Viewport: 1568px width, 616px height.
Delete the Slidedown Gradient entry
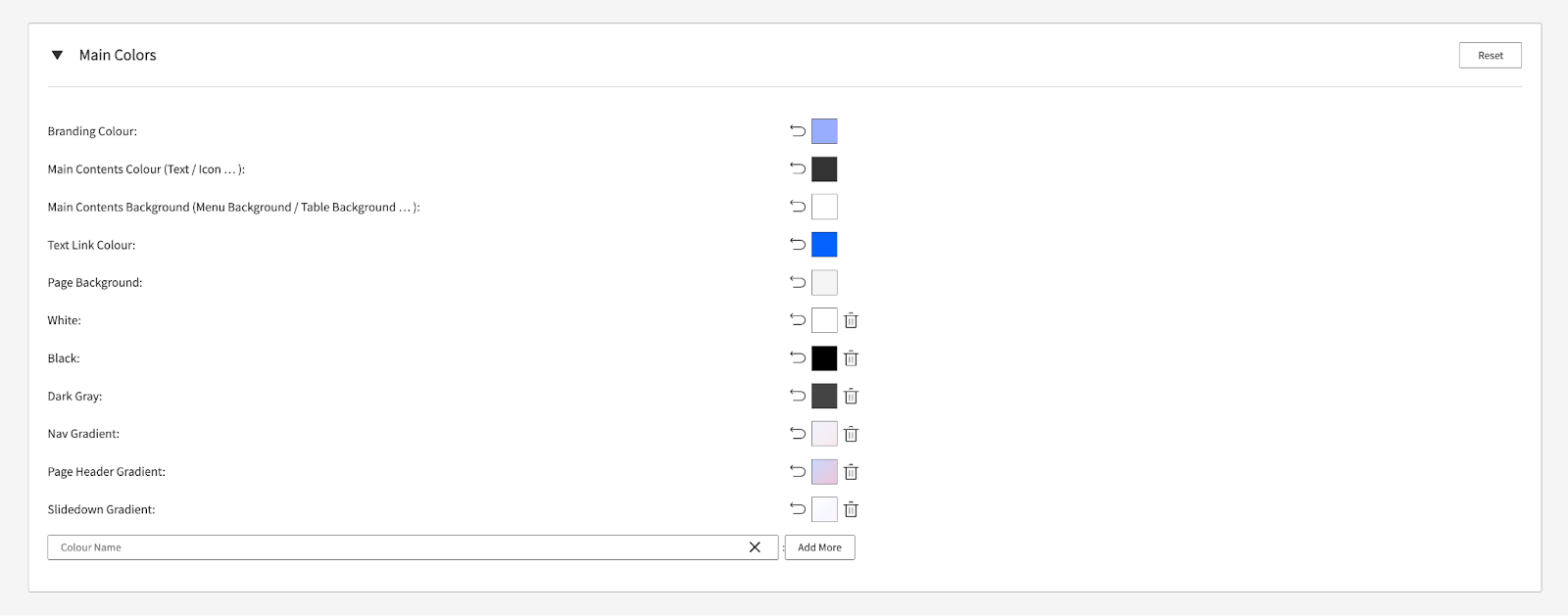coord(851,509)
